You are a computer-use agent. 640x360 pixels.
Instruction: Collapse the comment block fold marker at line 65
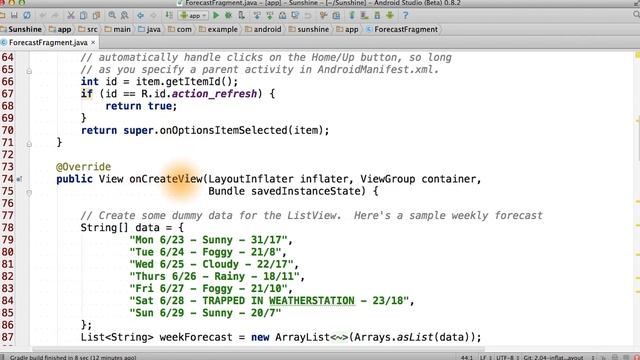click(x=29, y=71)
